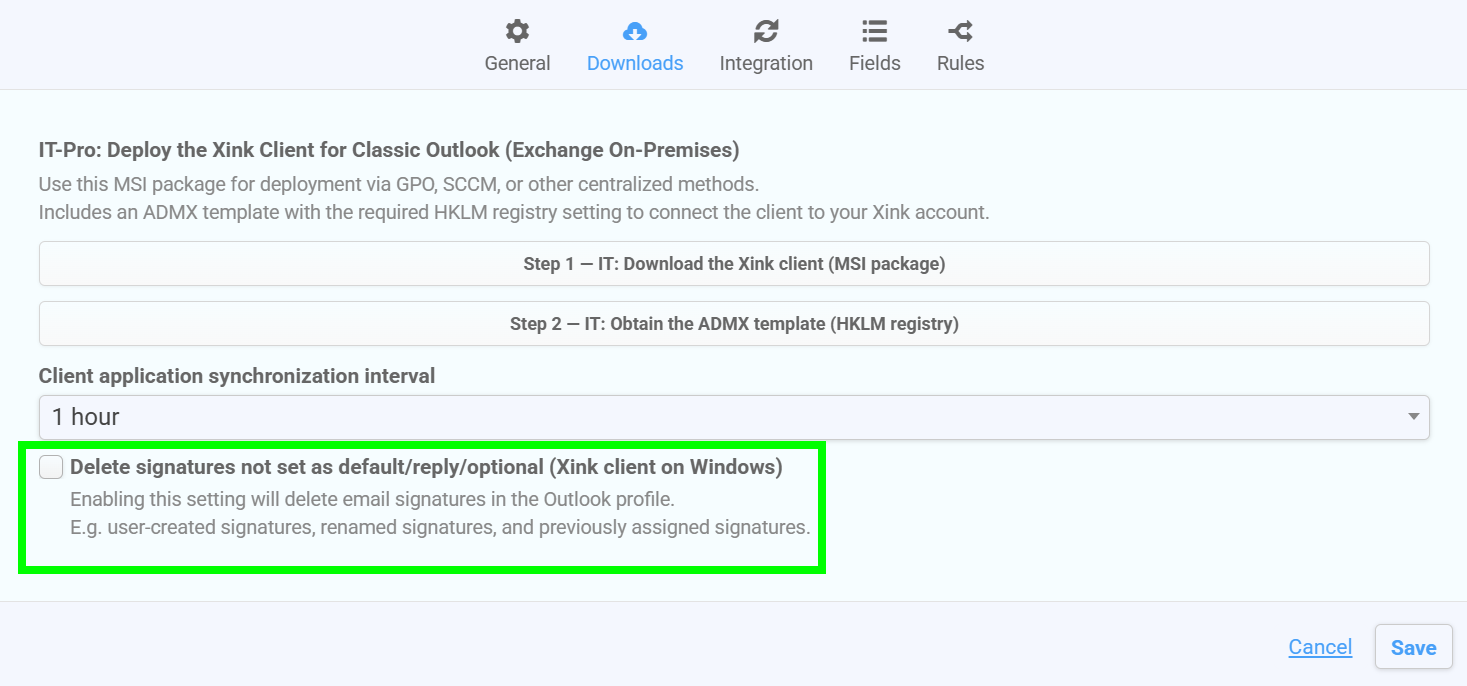
Task: Save the download settings
Action: click(1413, 647)
